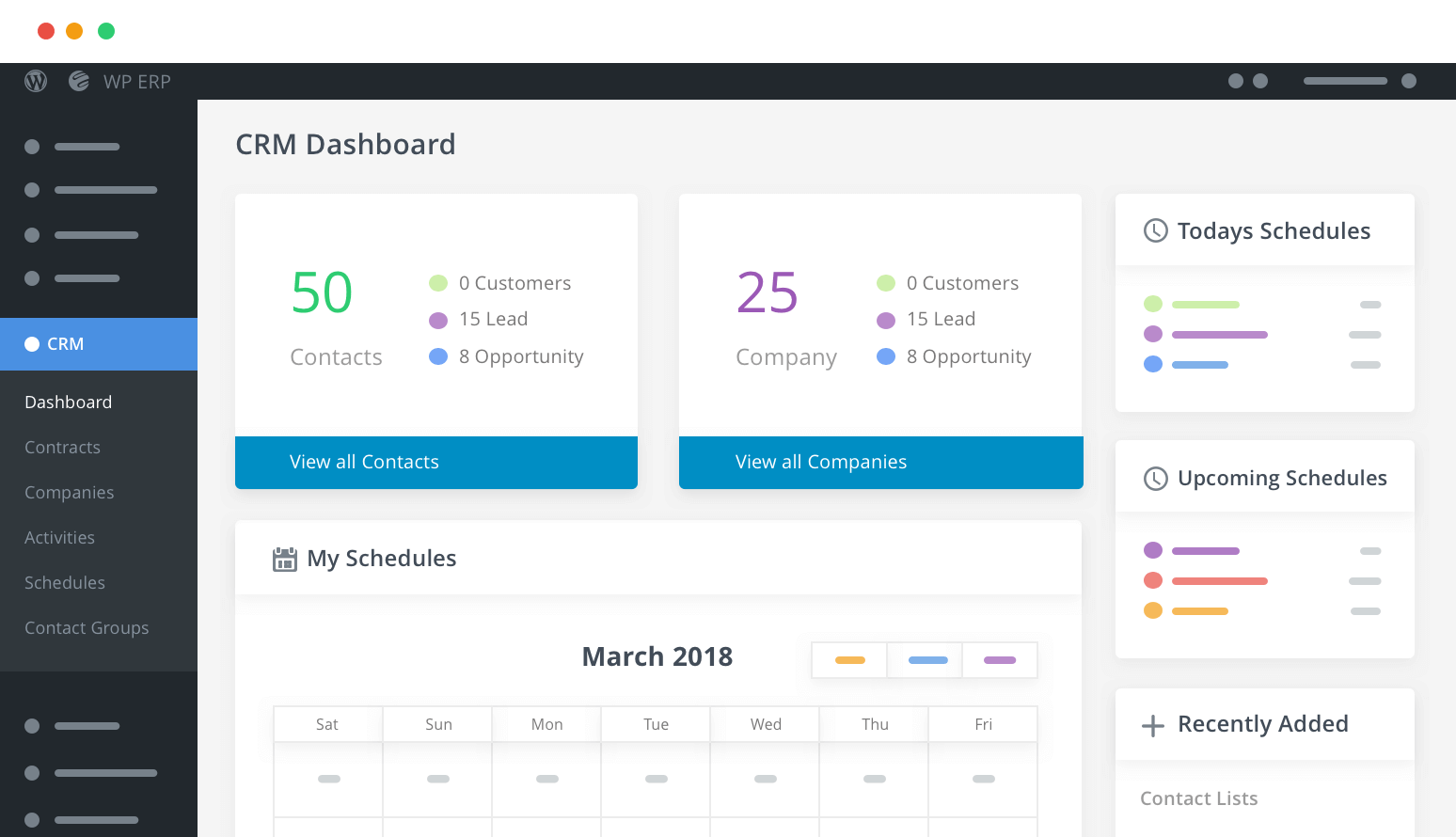Click the clock icon beside Upcoming Schedules

(x=1155, y=479)
